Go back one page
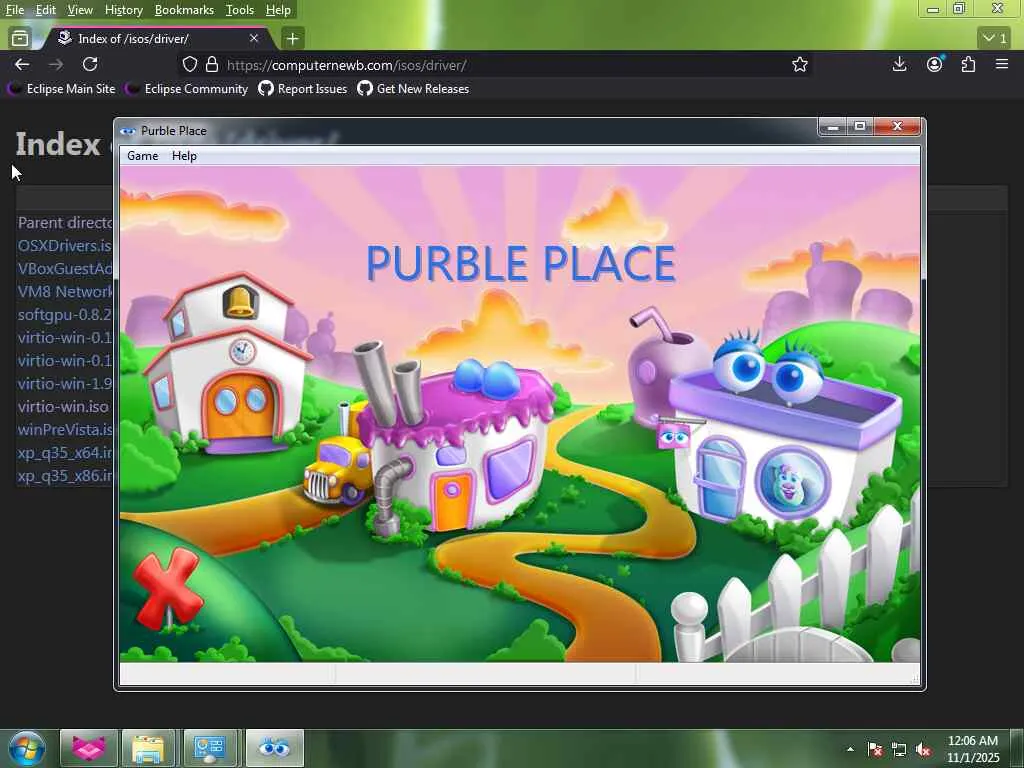The height and width of the screenshot is (768, 1024). (22, 64)
